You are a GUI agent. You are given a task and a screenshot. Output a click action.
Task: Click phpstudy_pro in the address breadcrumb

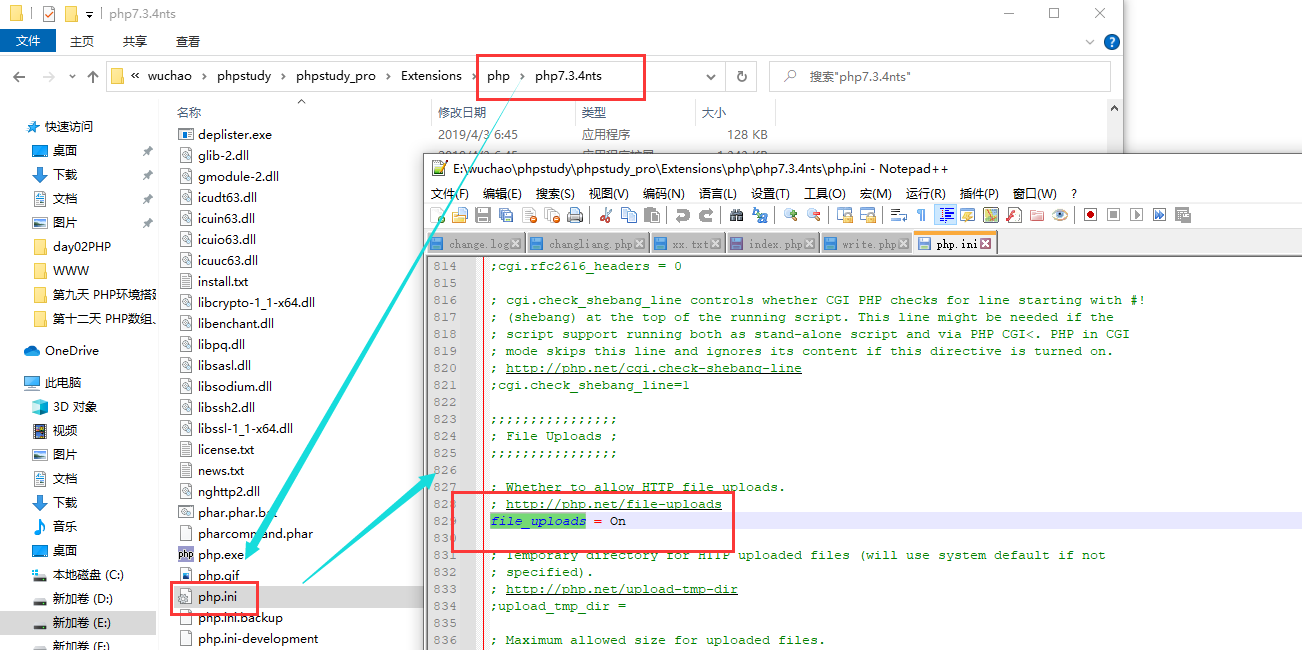(336, 76)
